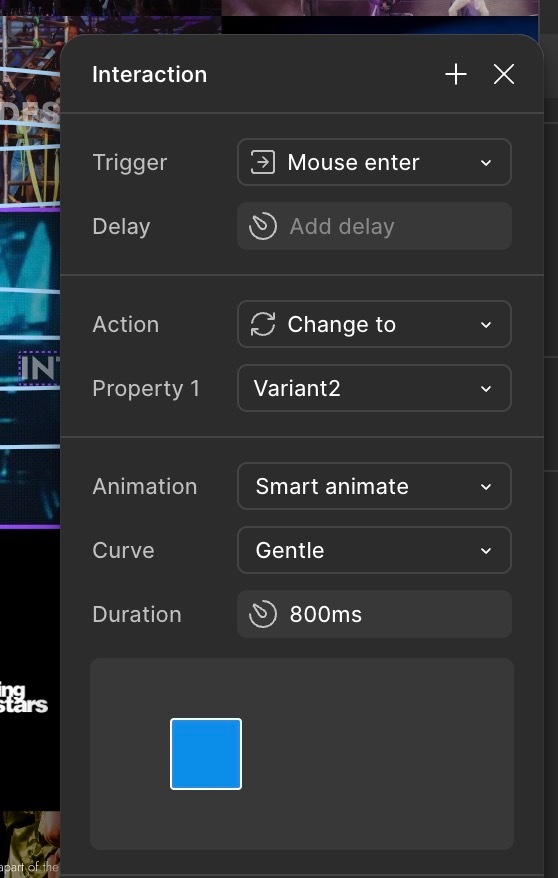Screen dimensions: 558x878
Task: Click the Add delay input field
Action: pos(374,226)
